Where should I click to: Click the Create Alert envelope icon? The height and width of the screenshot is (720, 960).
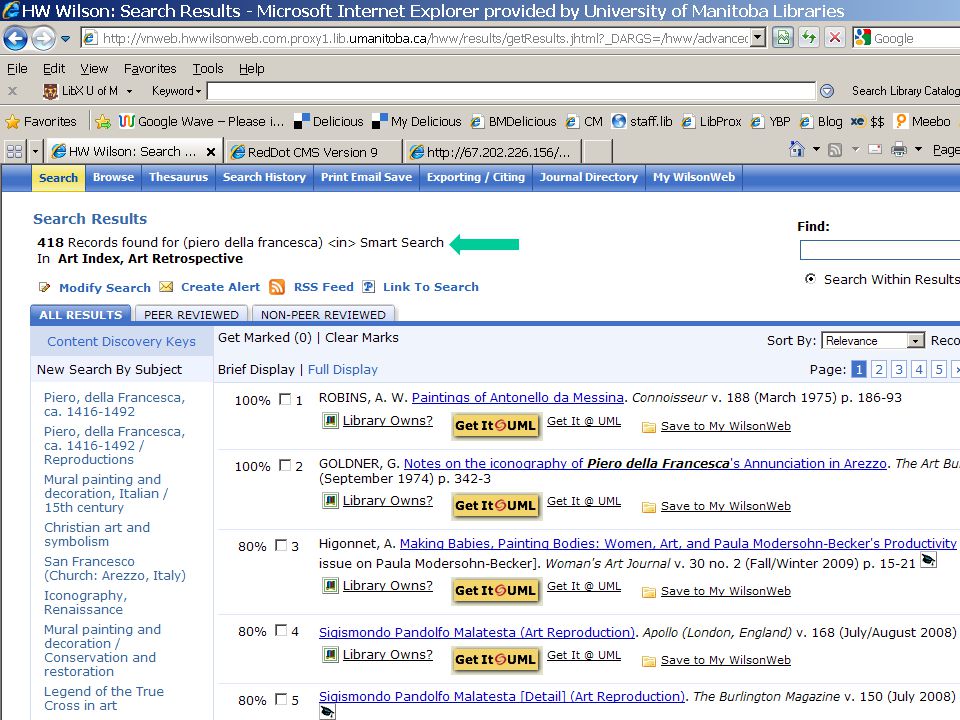point(166,287)
